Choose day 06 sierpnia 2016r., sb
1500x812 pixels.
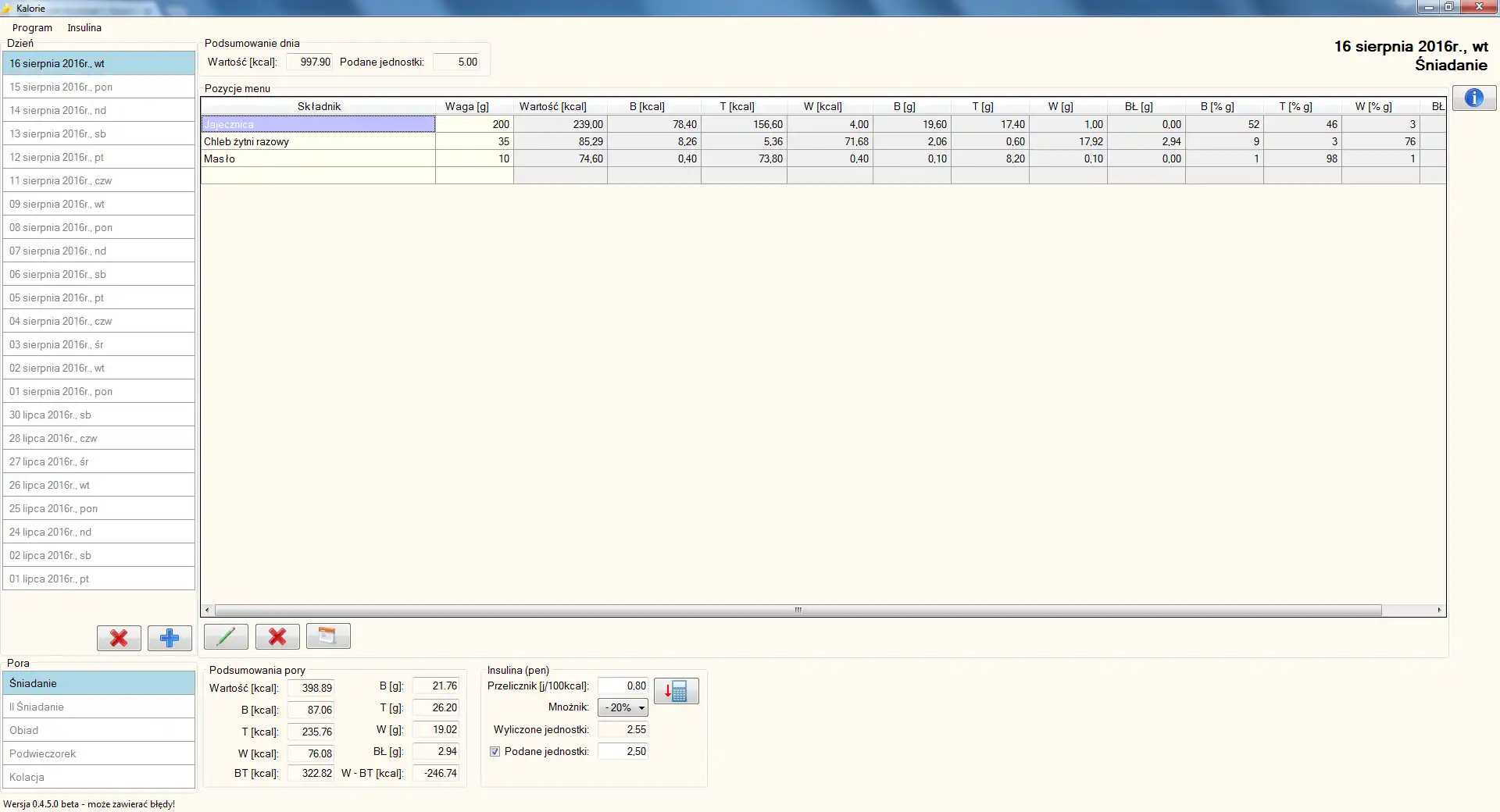click(x=98, y=274)
